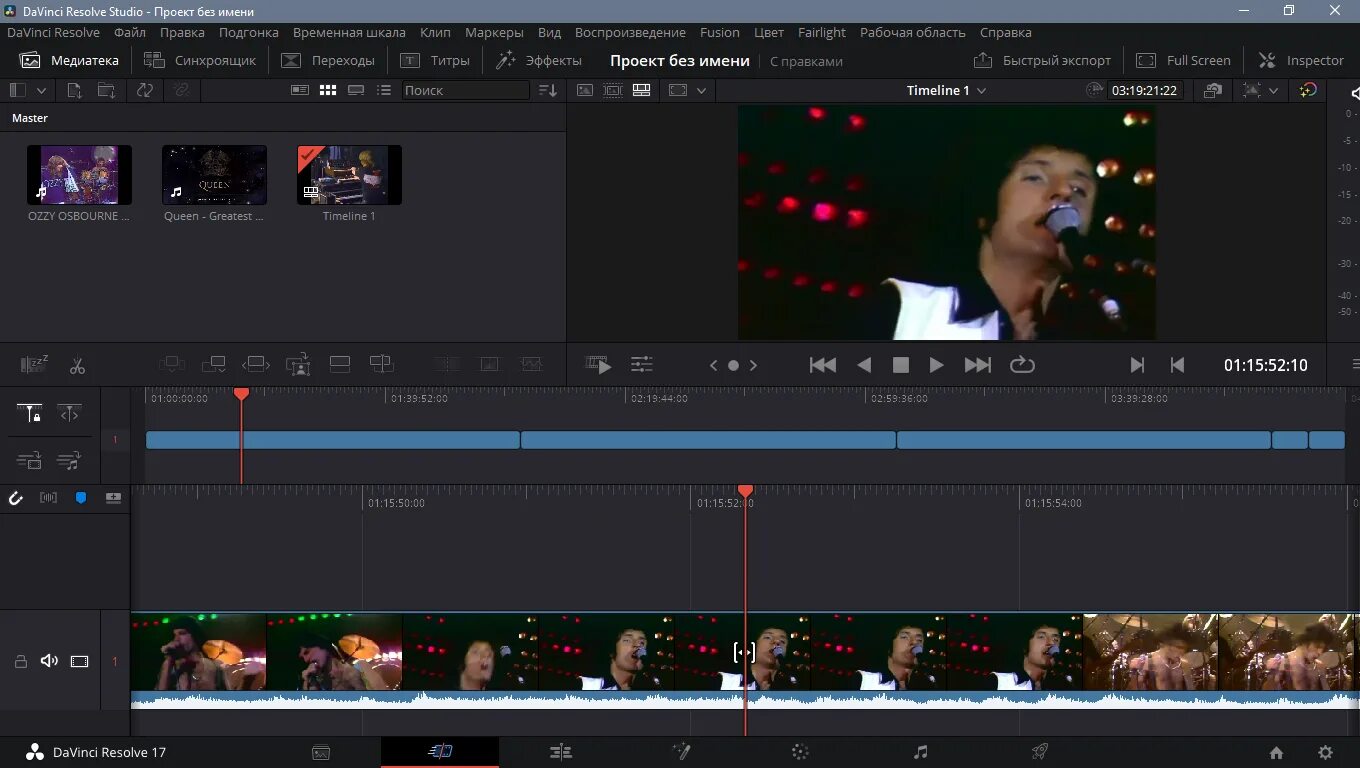1360x768 pixels.
Task: Open the Timeline 1 name dropdown
Action: [x=947, y=90]
